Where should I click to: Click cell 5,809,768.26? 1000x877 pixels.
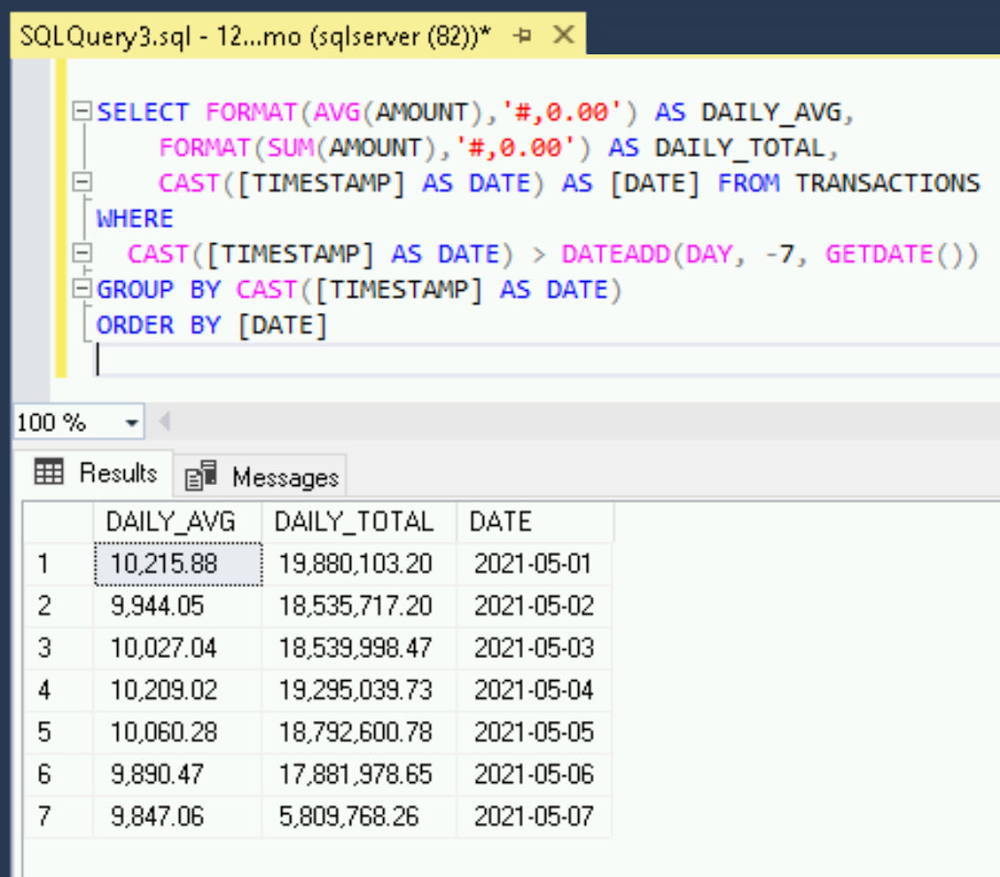[x=359, y=816]
